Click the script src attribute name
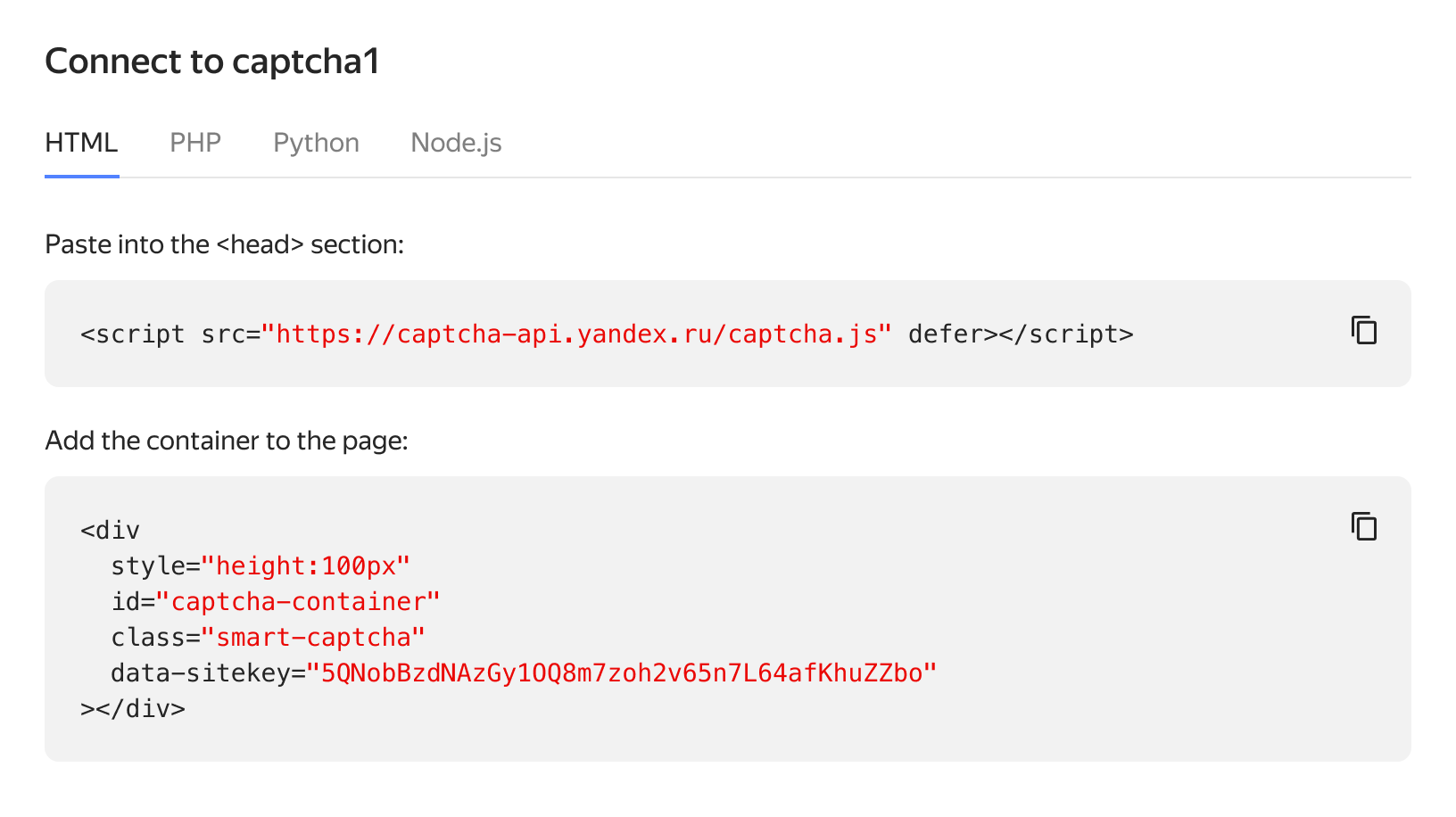1456x817 pixels. click(223, 334)
